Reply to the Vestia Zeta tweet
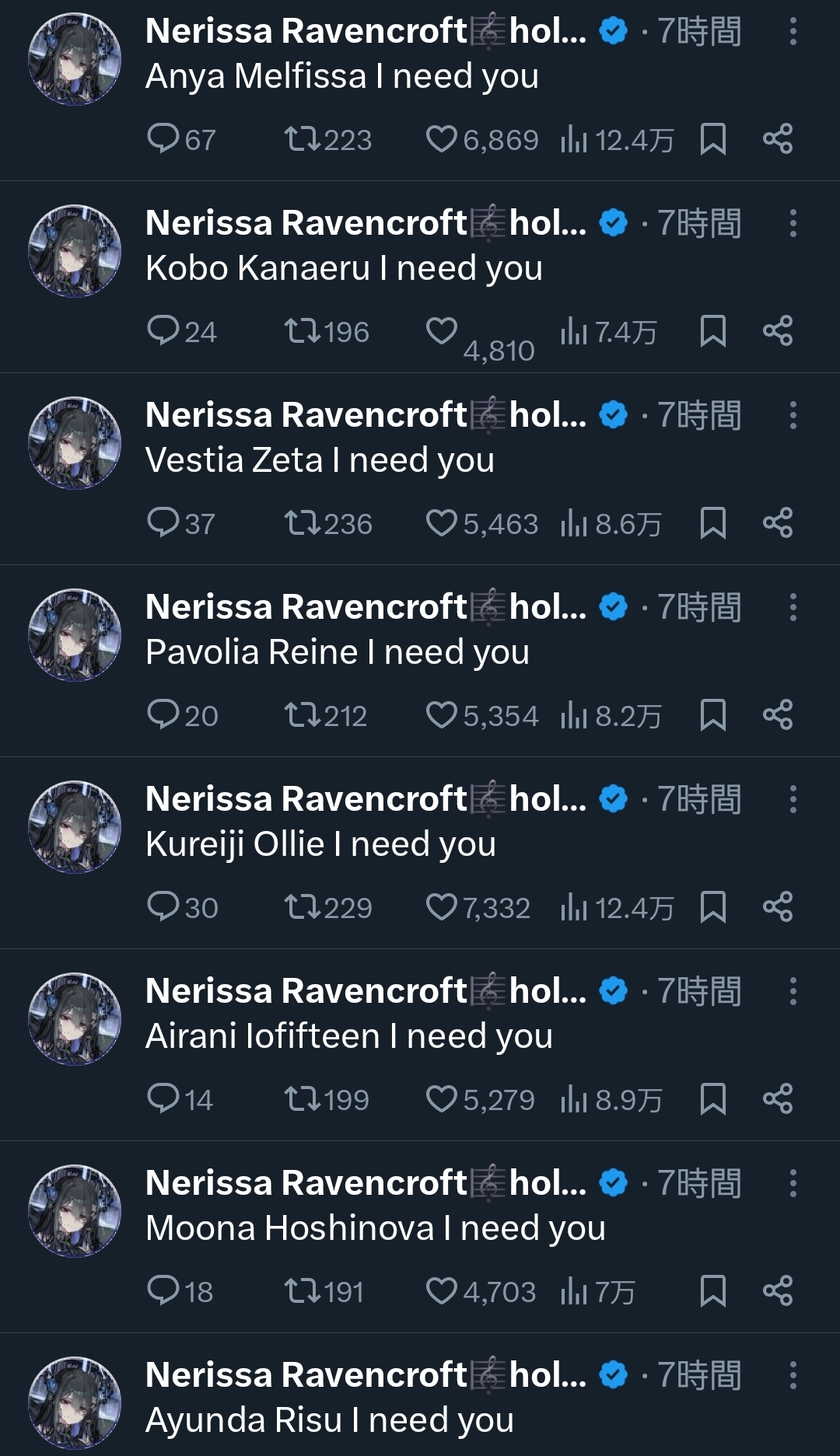 (163, 523)
